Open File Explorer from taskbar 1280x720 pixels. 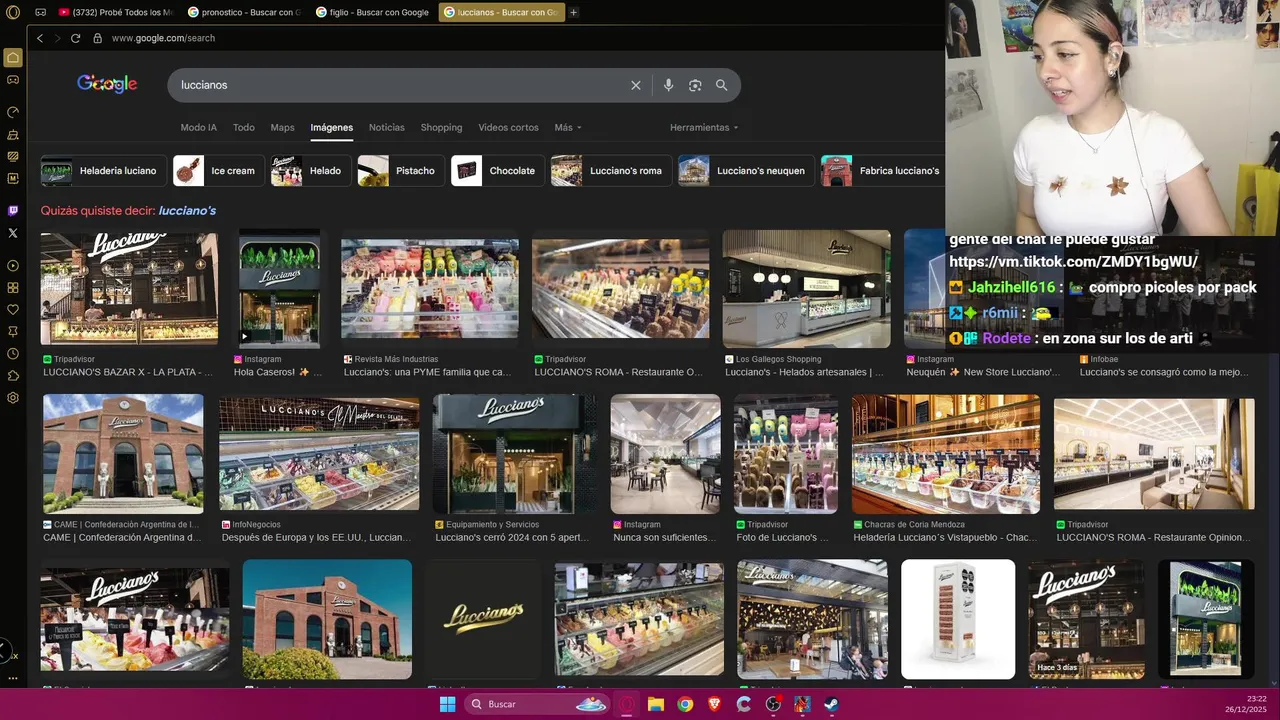click(x=656, y=704)
